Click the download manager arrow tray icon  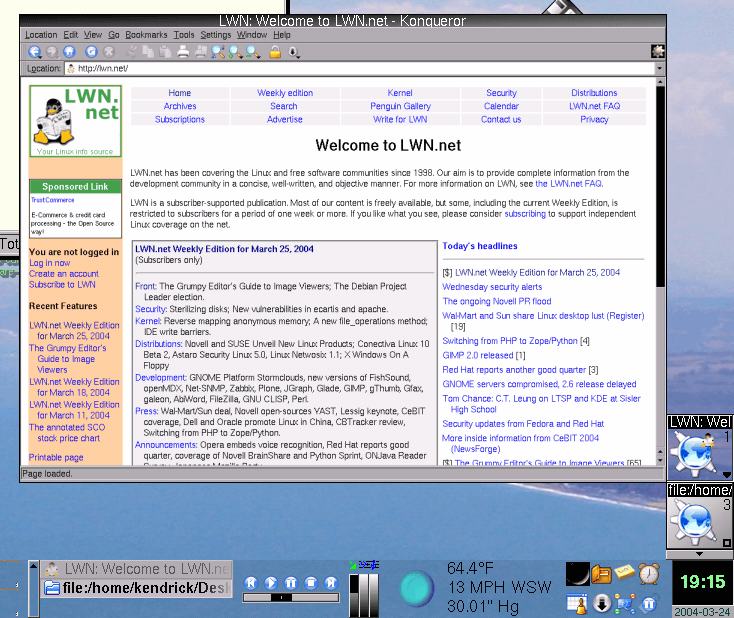click(x=602, y=604)
